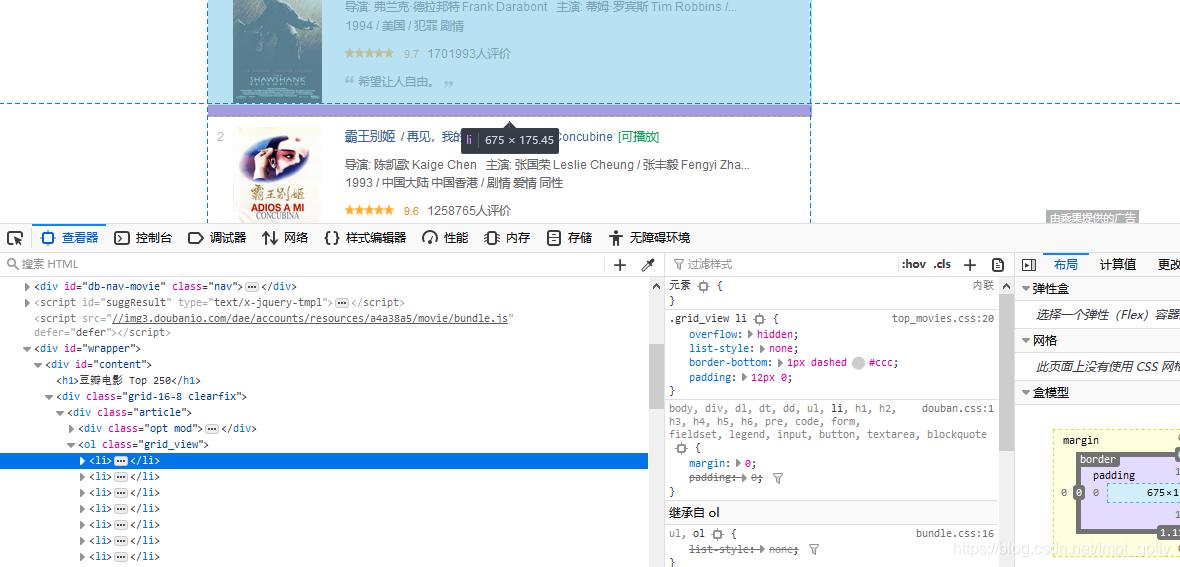Expand the highlighted selected li node

tap(83, 461)
